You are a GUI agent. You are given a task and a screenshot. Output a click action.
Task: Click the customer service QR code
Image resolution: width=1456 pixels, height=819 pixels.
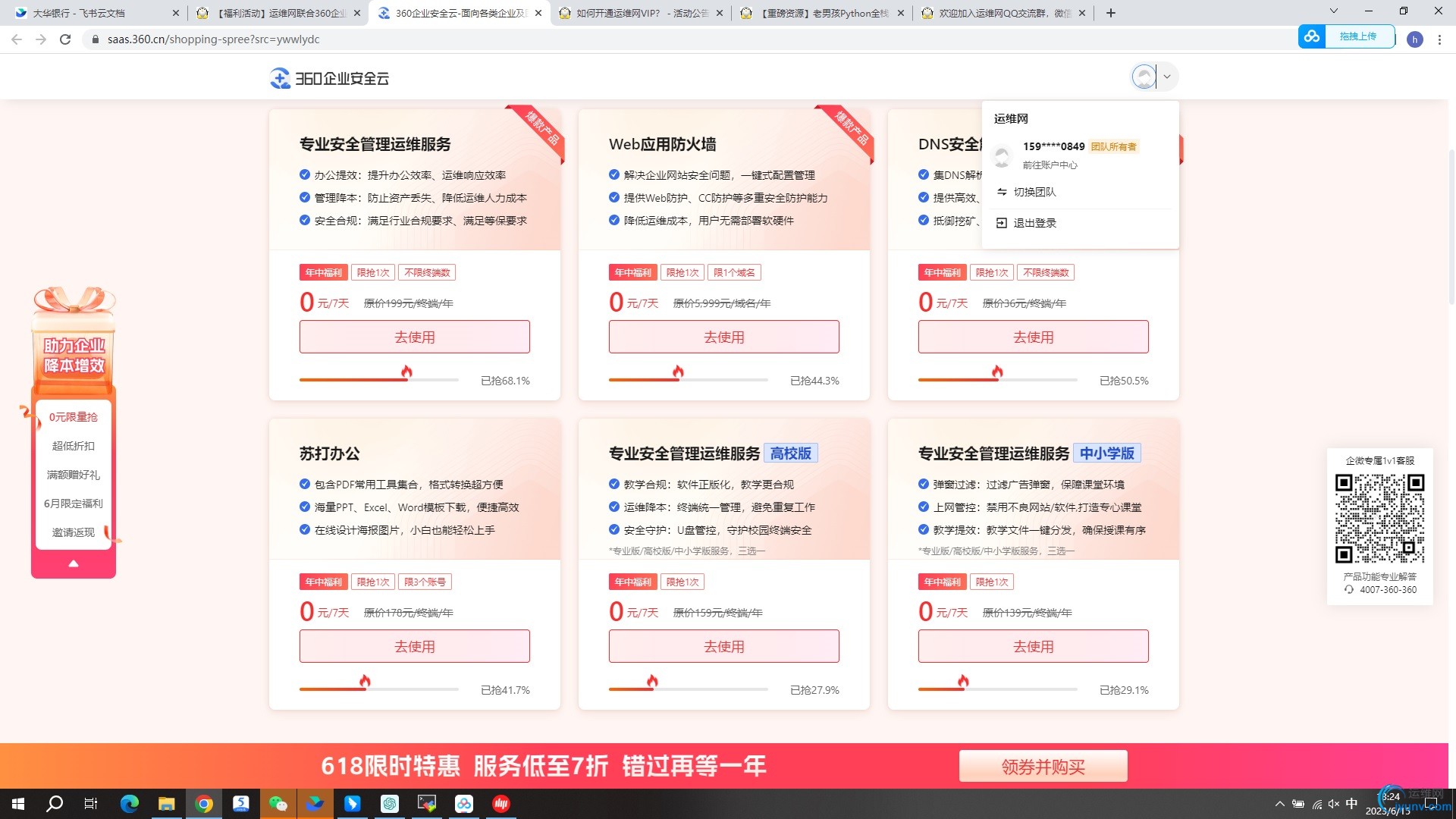coord(1379,518)
